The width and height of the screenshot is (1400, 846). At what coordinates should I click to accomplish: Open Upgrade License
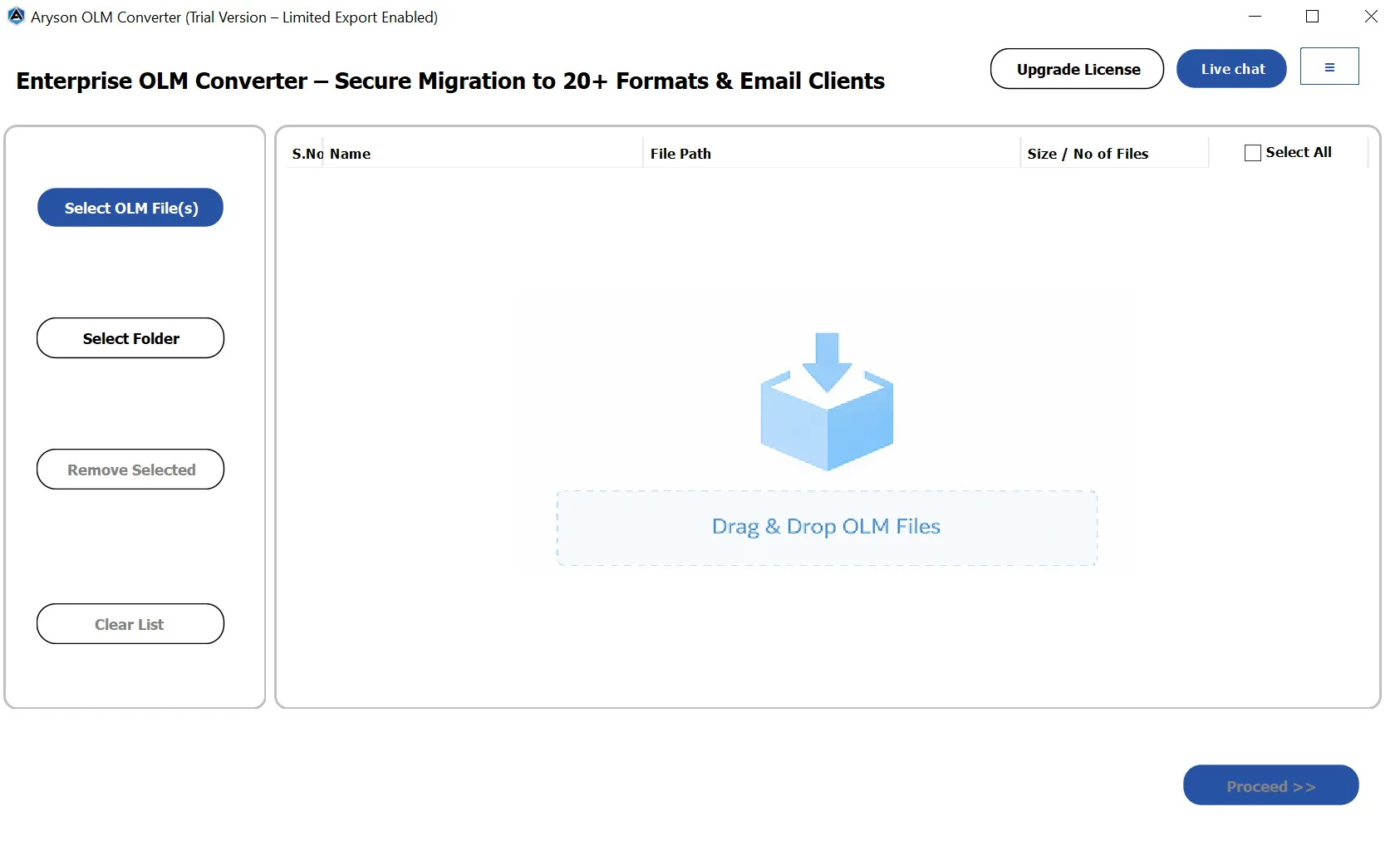pyautogui.click(x=1077, y=69)
